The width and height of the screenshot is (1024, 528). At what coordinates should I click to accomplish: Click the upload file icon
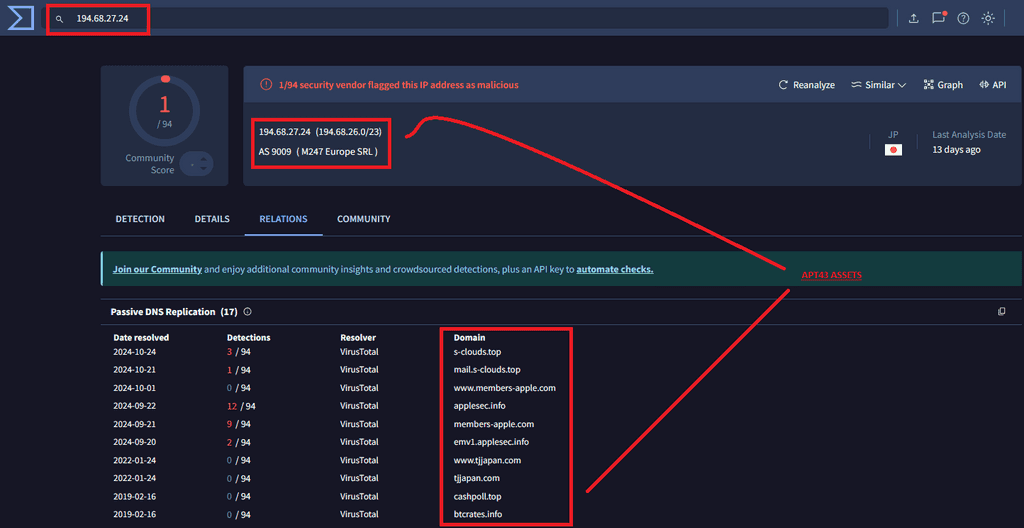913,18
